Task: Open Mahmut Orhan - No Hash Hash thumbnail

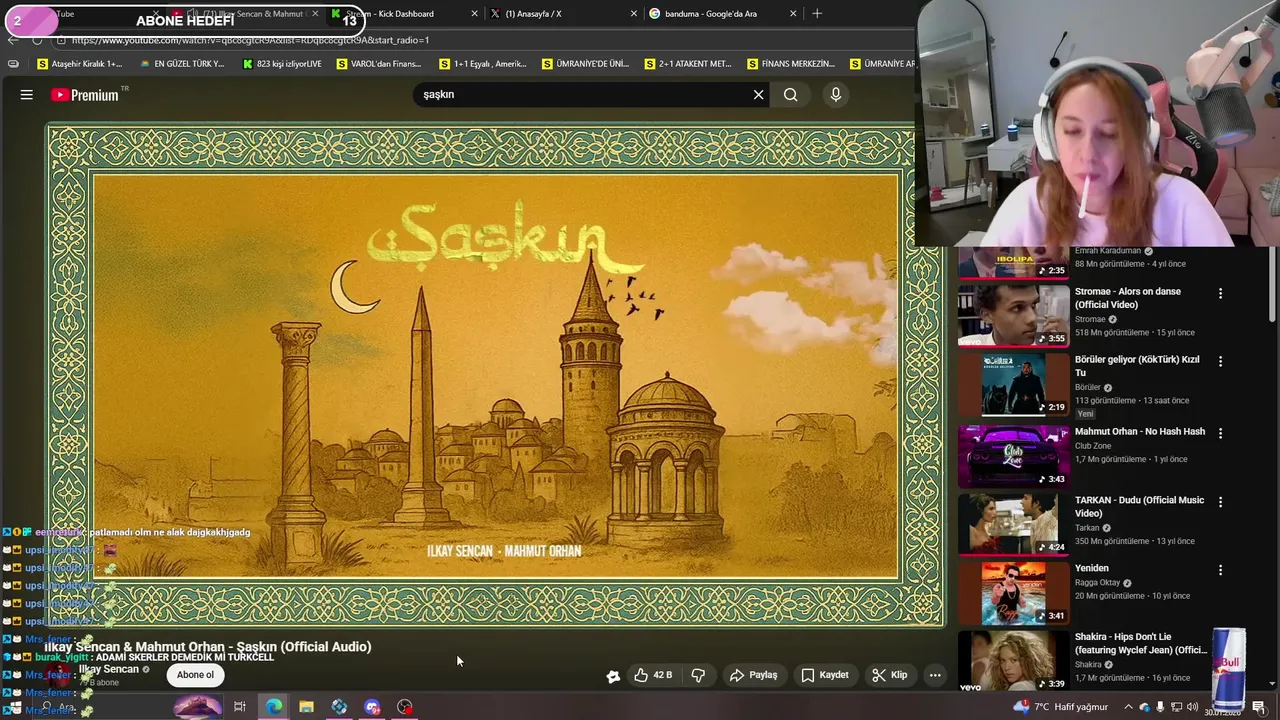Action: coord(1013,455)
